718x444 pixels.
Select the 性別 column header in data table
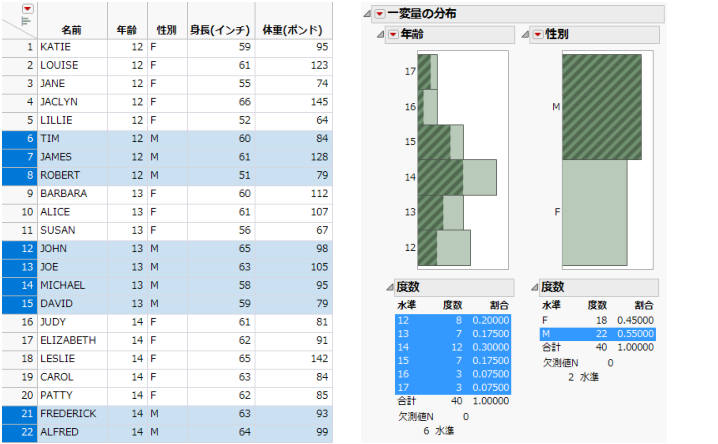167,30
